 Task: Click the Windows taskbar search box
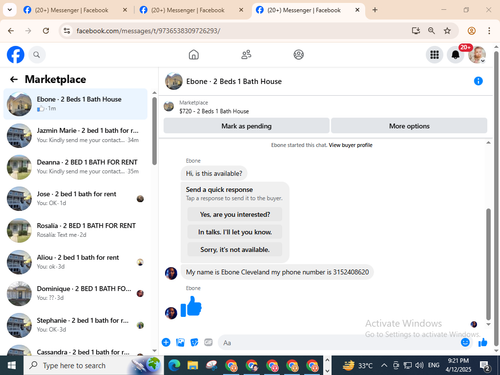[x=93, y=365]
